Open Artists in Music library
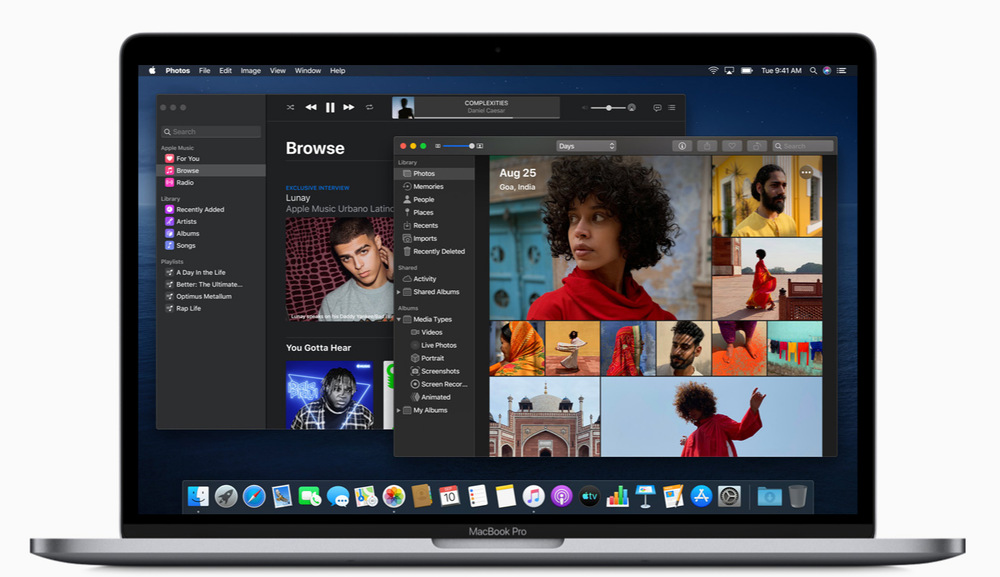Screen dimensions: 1000x577 coord(211,221)
